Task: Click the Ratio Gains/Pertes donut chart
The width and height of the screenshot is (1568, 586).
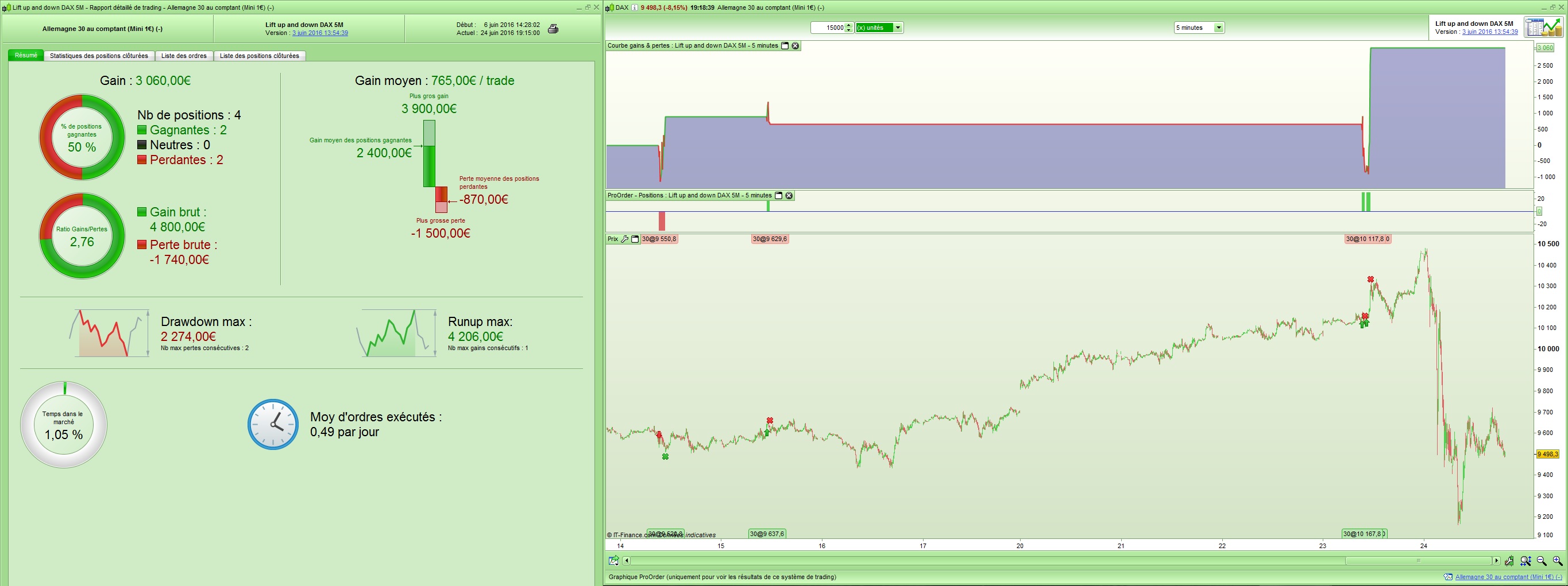Action: 82,236
